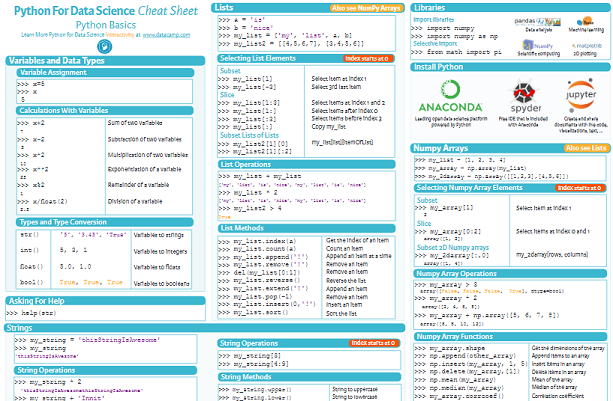Image resolution: width=613 pixels, height=401 pixels.
Task: Click the 'help(str)' code line
Action: [x=31, y=313]
